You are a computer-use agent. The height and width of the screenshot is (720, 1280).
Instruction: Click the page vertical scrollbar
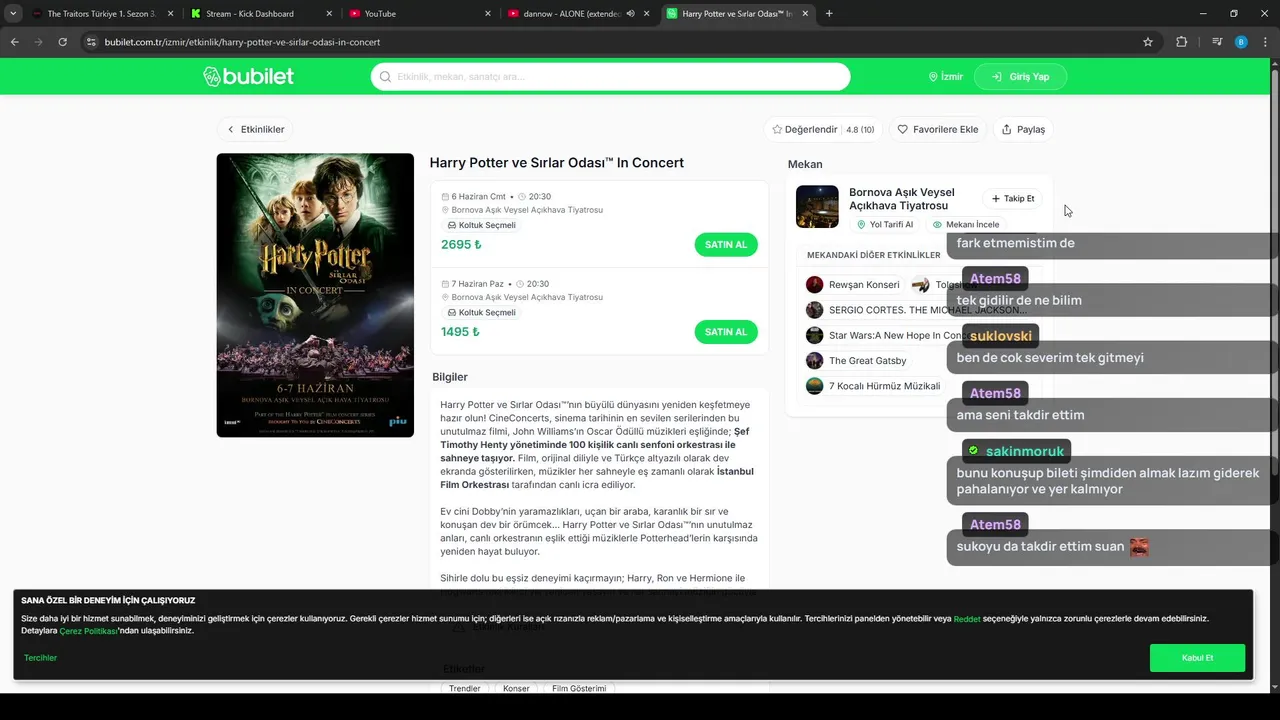(1274, 375)
